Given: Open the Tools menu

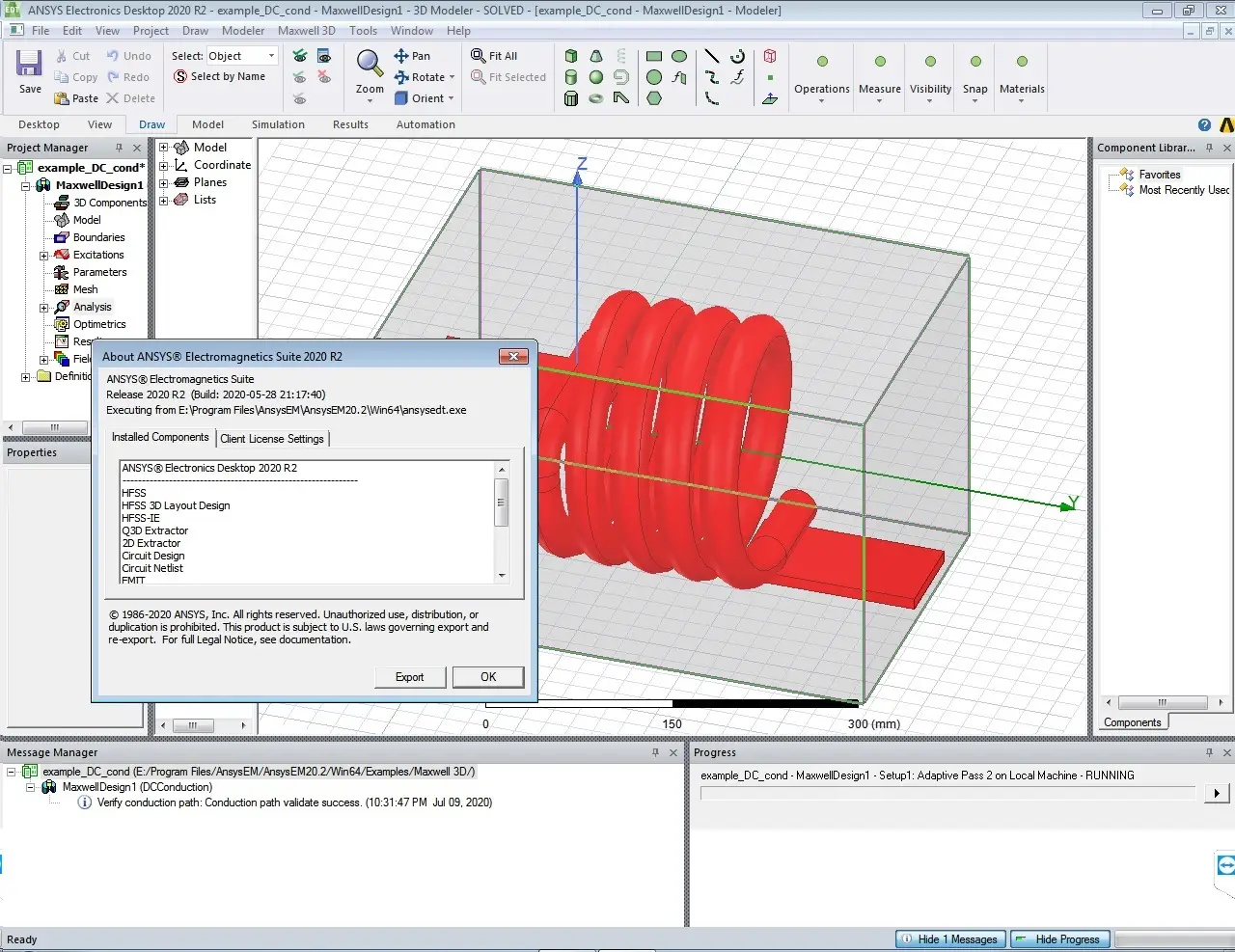Looking at the screenshot, I should tap(363, 31).
